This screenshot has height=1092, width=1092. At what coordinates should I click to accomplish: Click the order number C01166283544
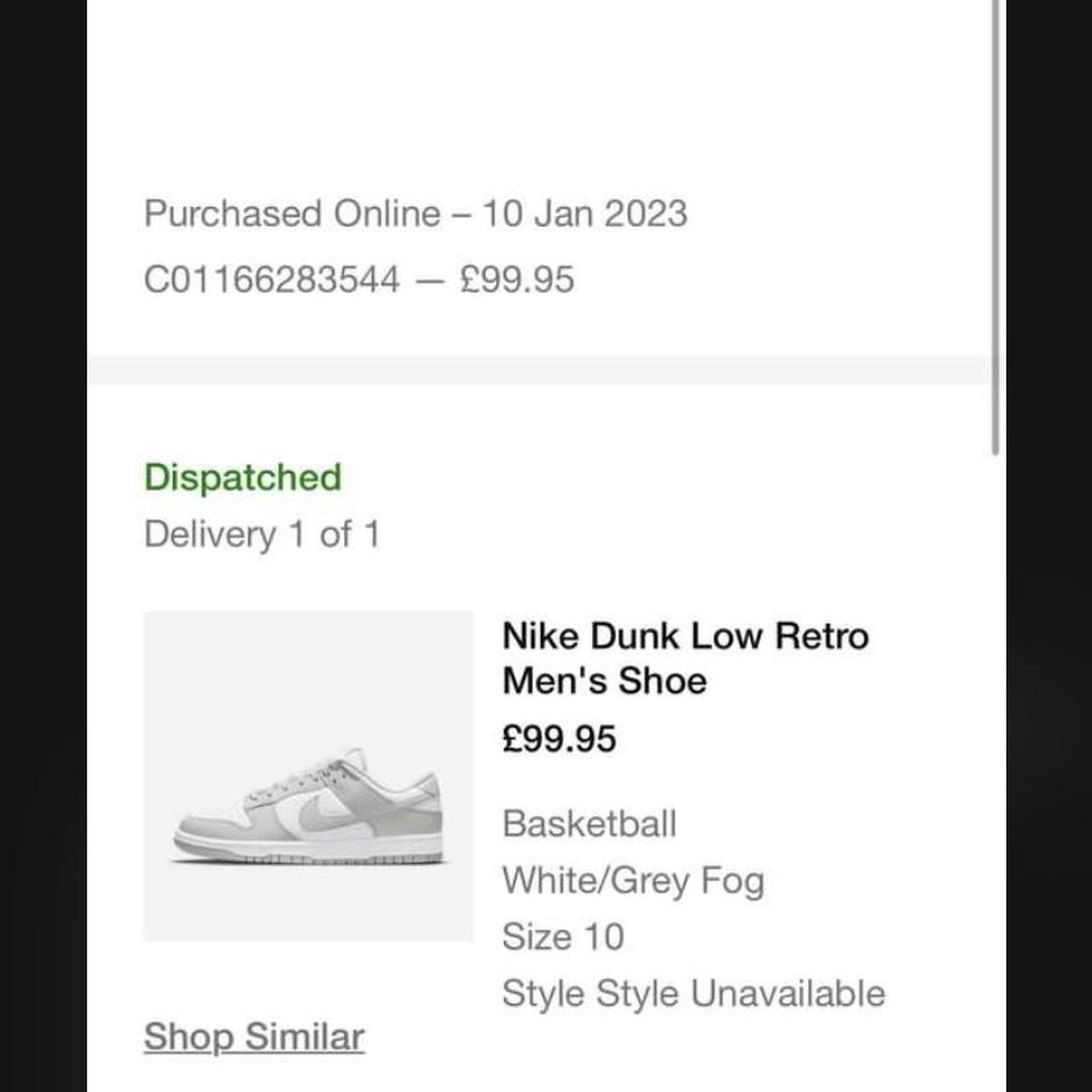click(x=271, y=280)
